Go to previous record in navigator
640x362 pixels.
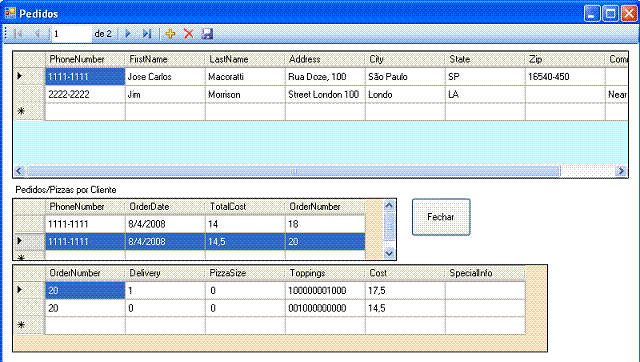tap(37, 34)
